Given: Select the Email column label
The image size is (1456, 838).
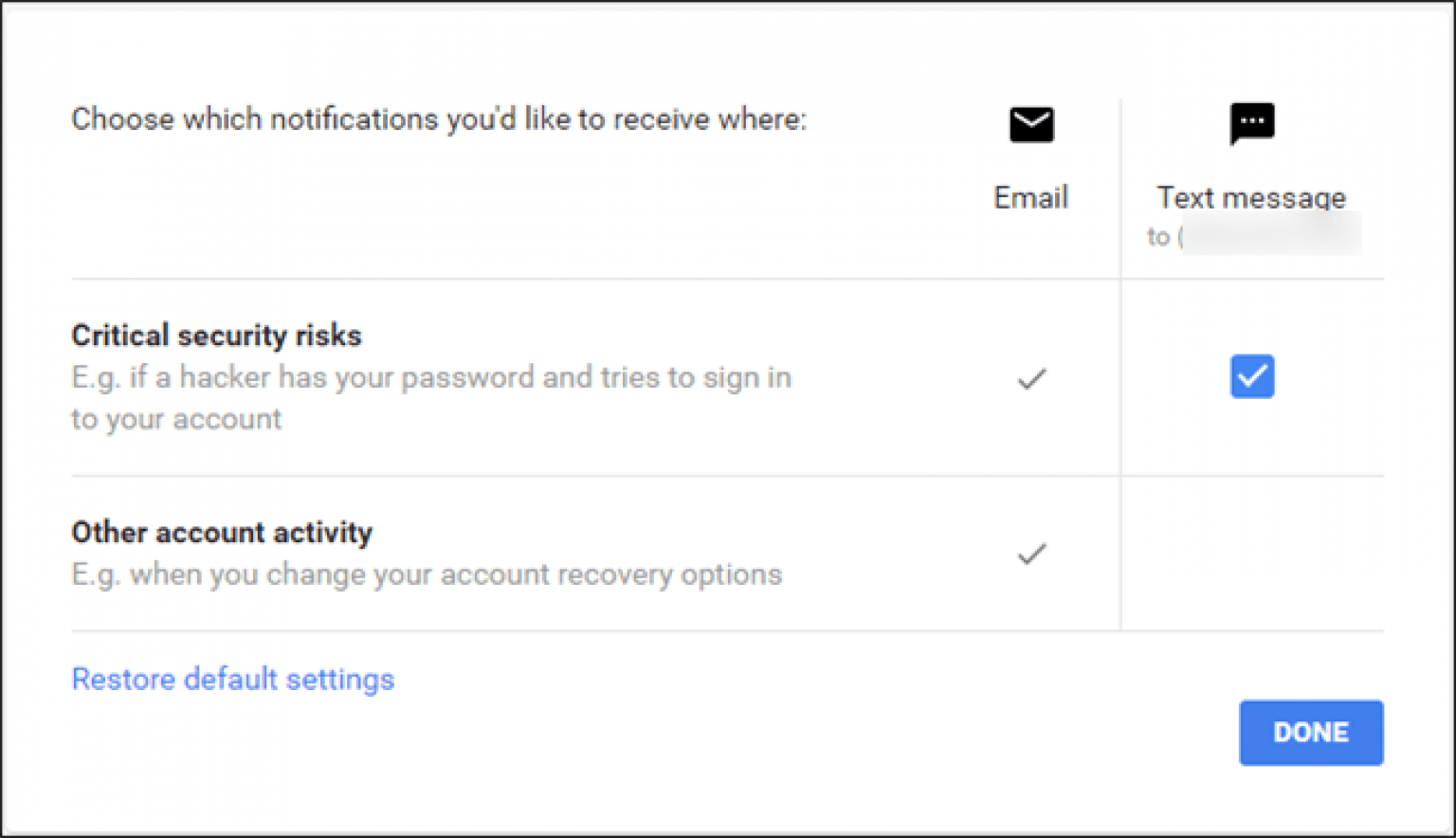Looking at the screenshot, I should [x=1030, y=197].
